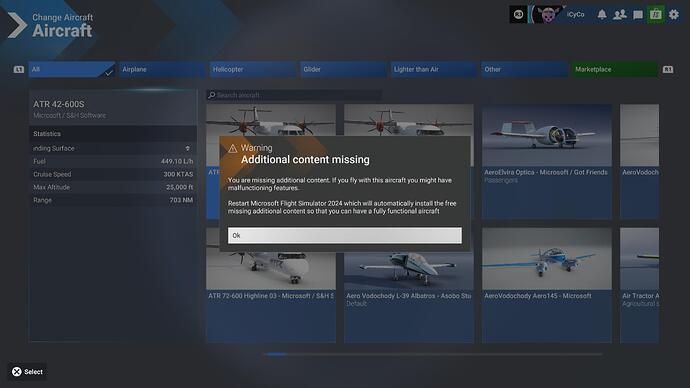This screenshot has width=690, height=388.
Task: Click the second ATR aircraft thumbnail behind the dialog
Action: (409, 120)
